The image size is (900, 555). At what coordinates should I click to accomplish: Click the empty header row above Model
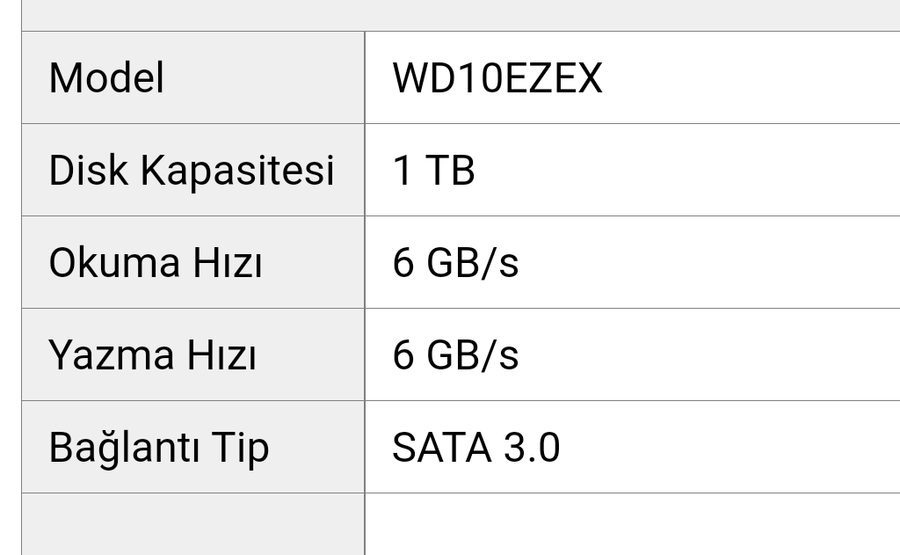460,14
